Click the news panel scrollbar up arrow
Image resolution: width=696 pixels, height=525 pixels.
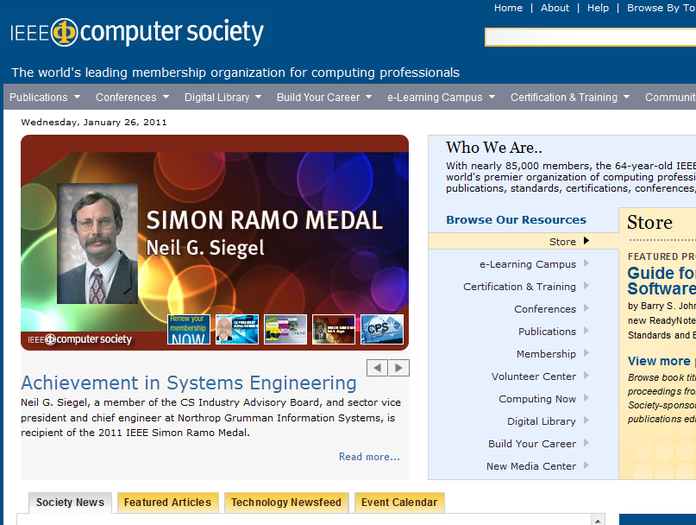(597, 520)
